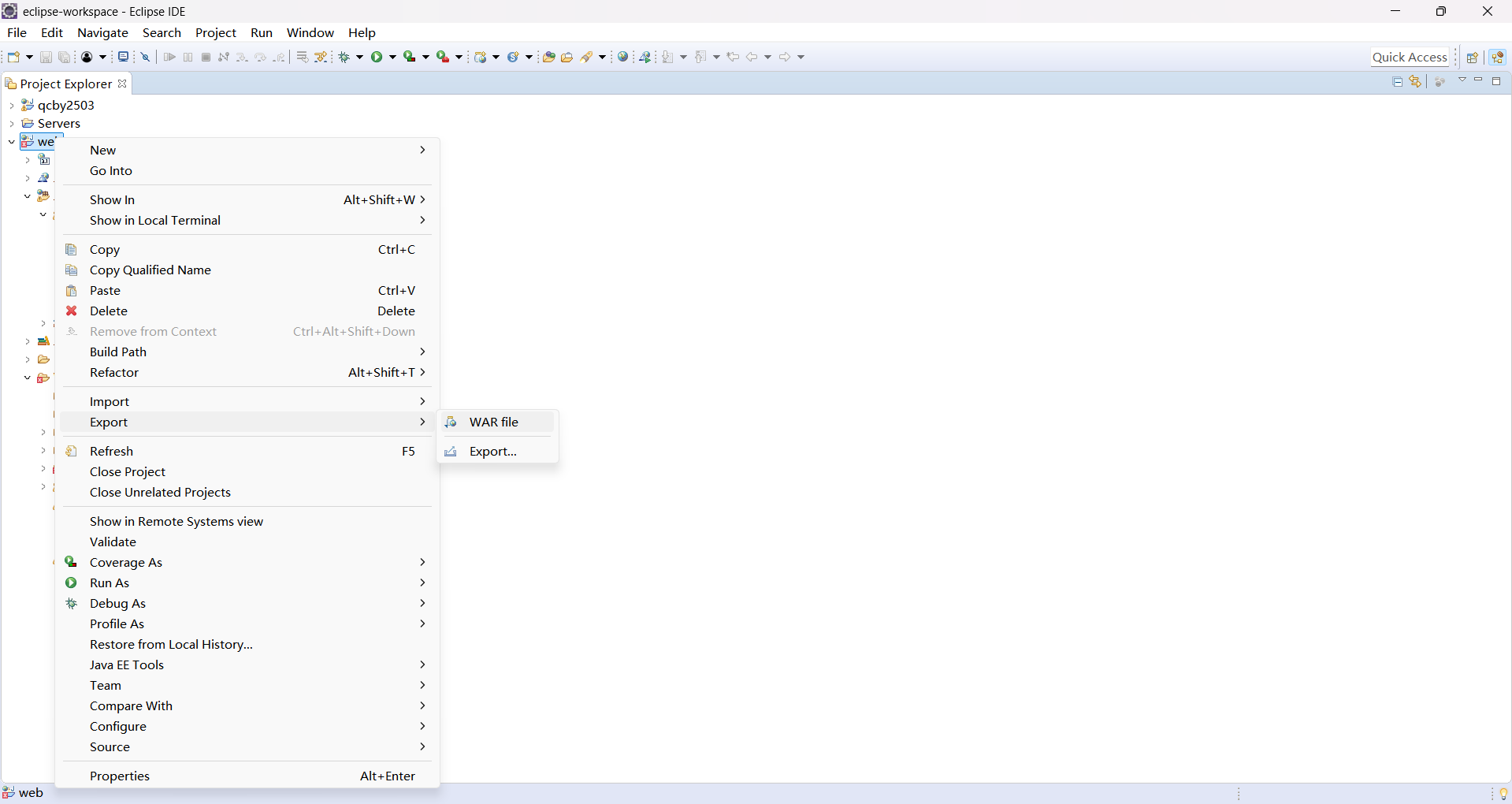This screenshot has height=804, width=1512.
Task: Open the Java EE Tools submenu
Action: [247, 664]
